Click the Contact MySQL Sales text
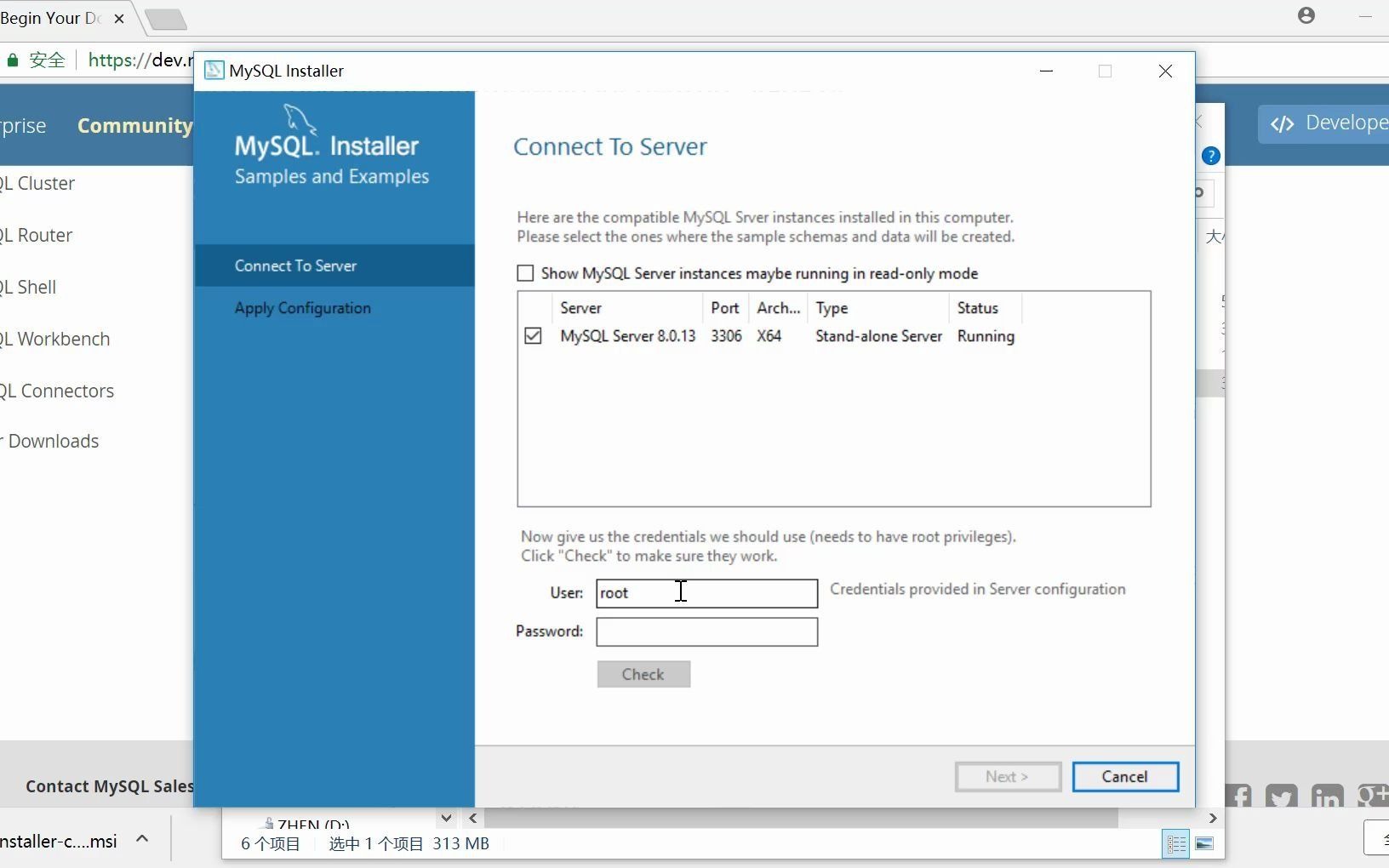This screenshot has width=1389, height=868. tap(110, 786)
